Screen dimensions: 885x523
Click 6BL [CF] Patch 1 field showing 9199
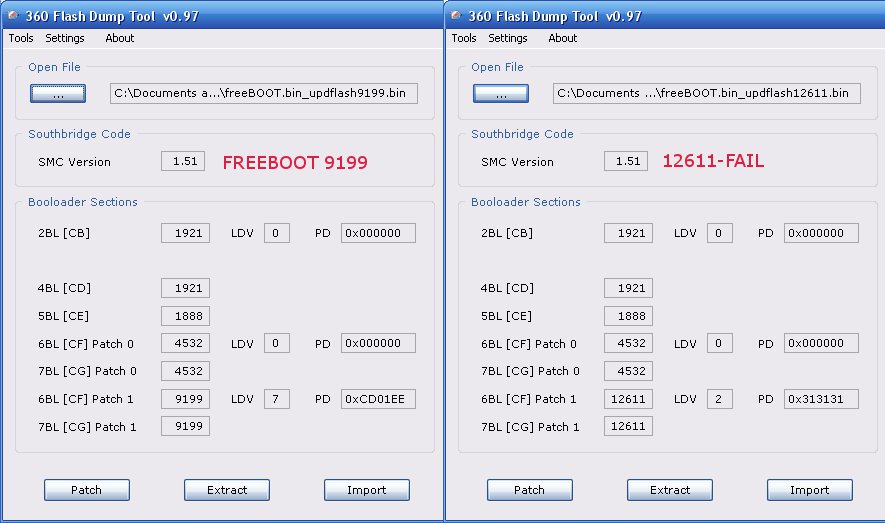click(x=185, y=399)
